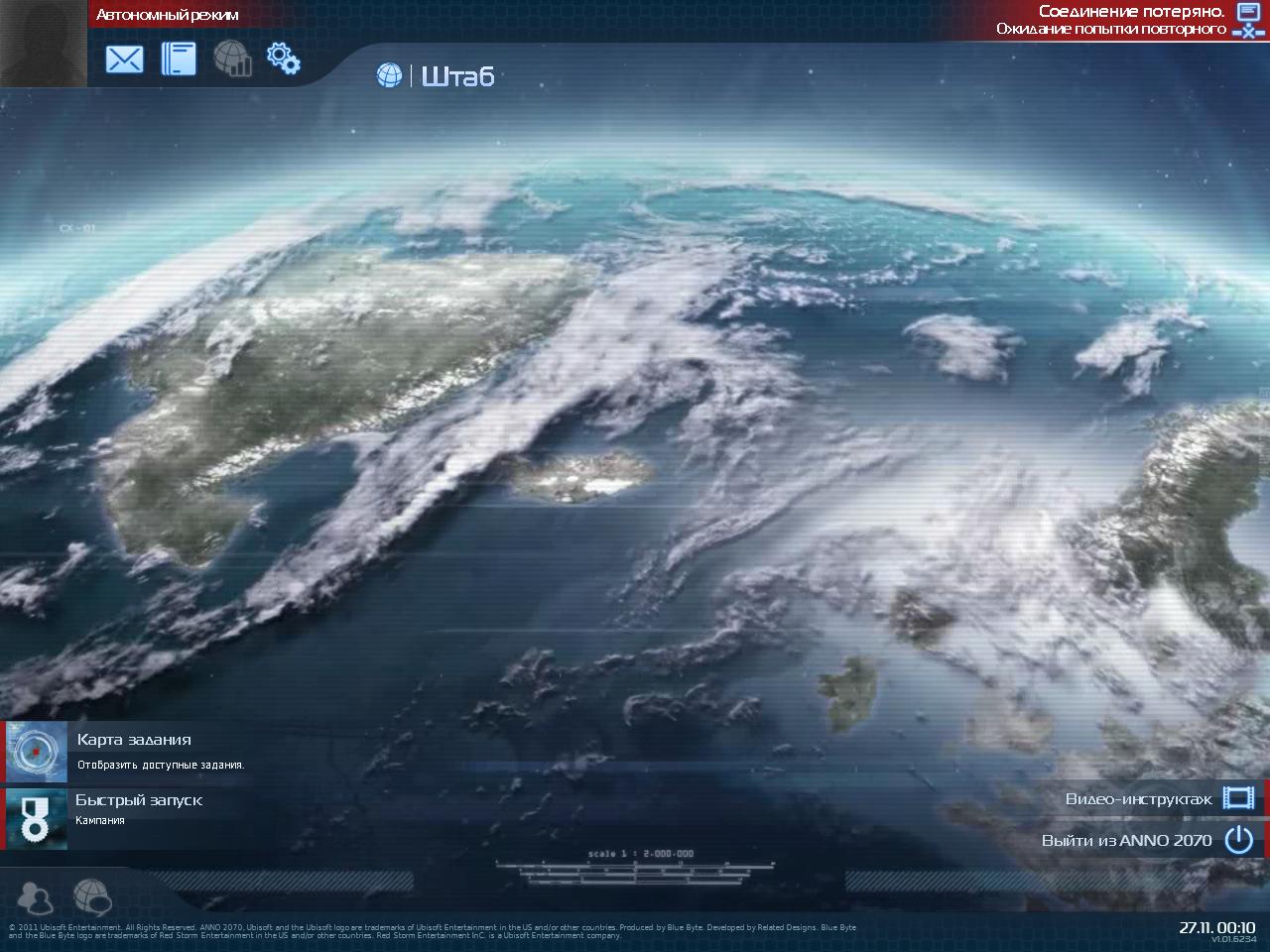Open Видео-инструктаж video briefing
Viewport: 1270px width, 952px height.
(x=1138, y=799)
